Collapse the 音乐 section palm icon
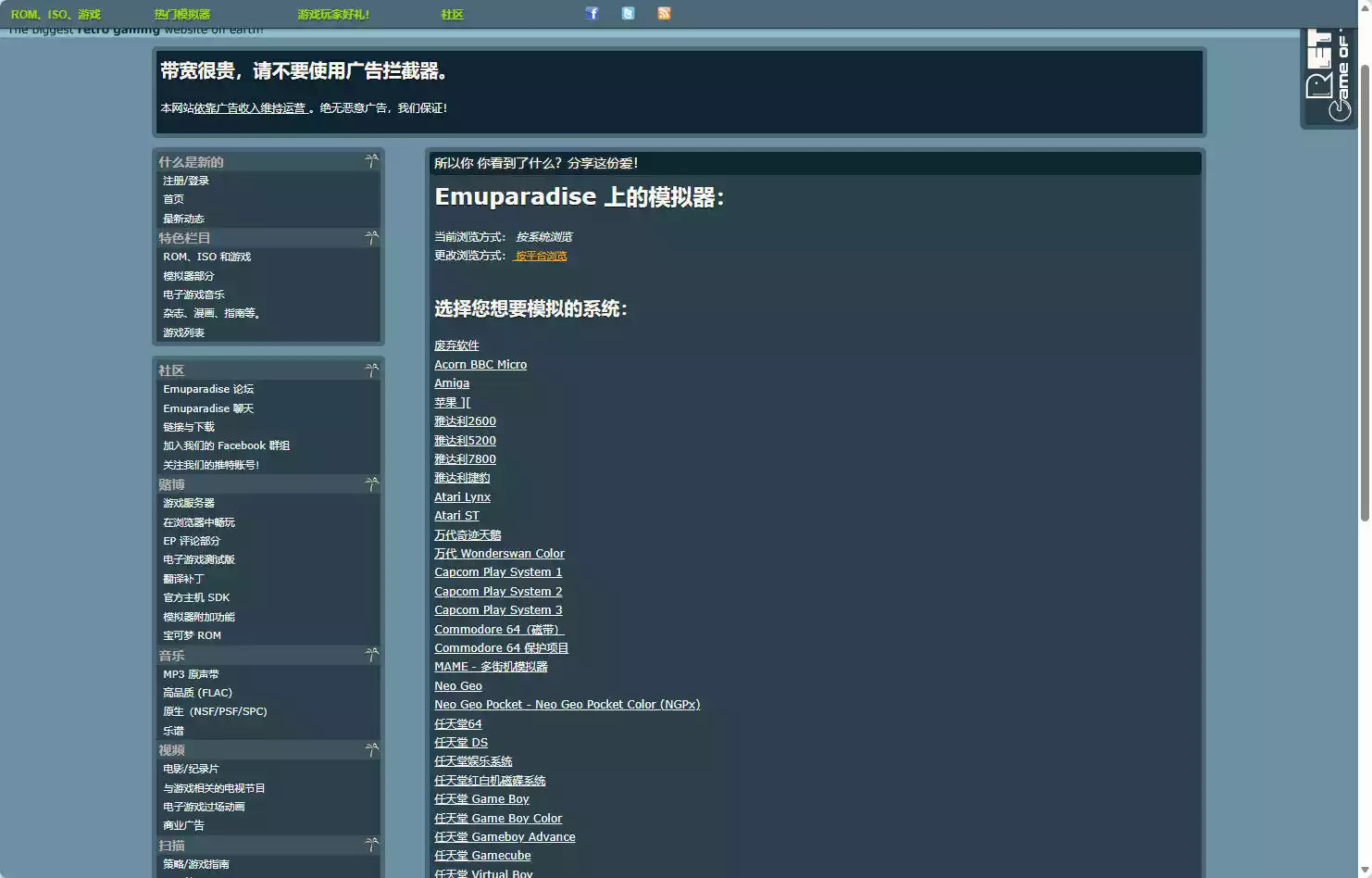Image resolution: width=1372 pixels, height=878 pixels. pos(371,655)
